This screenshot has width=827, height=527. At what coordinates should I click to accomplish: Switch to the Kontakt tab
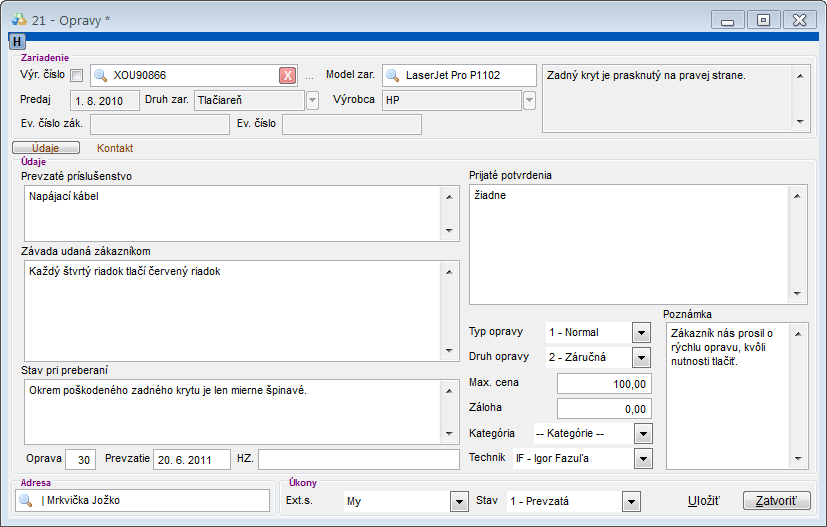click(x=115, y=148)
